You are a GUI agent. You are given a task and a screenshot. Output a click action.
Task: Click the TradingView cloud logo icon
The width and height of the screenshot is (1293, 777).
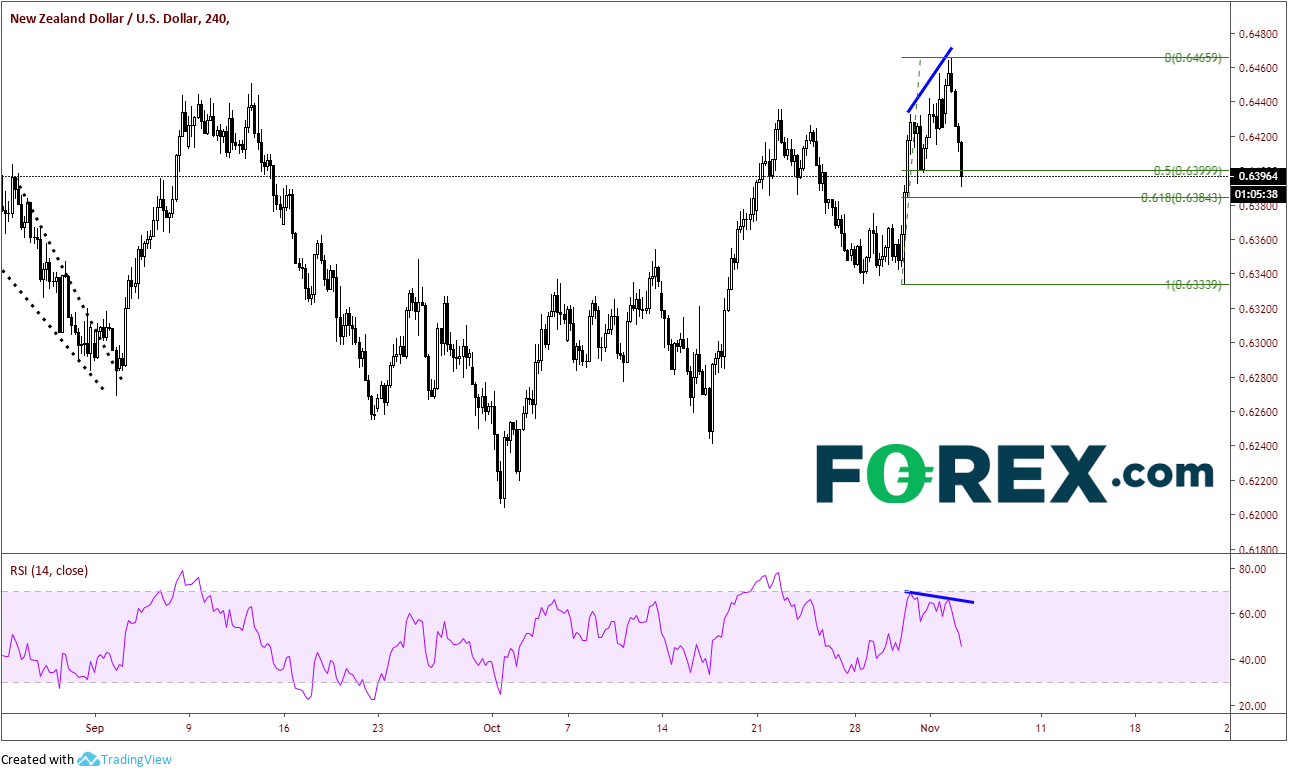[89, 760]
